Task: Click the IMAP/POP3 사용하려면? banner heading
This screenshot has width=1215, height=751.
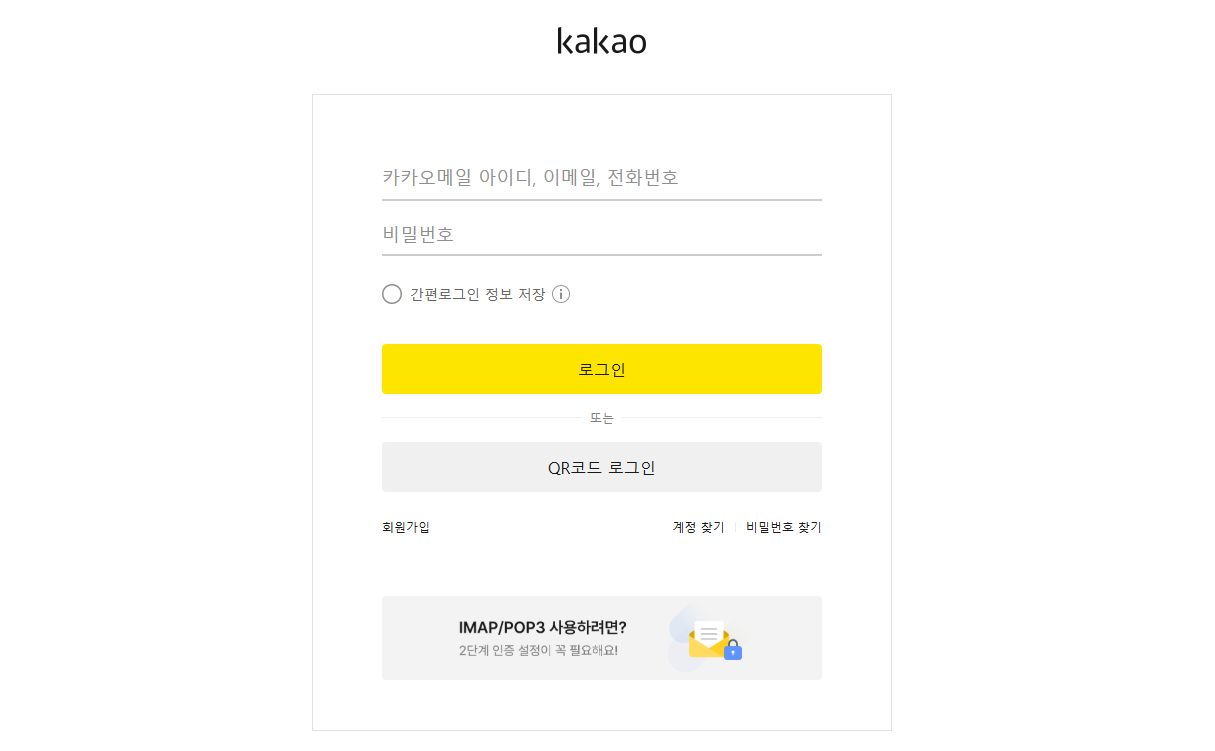Action: (x=543, y=628)
